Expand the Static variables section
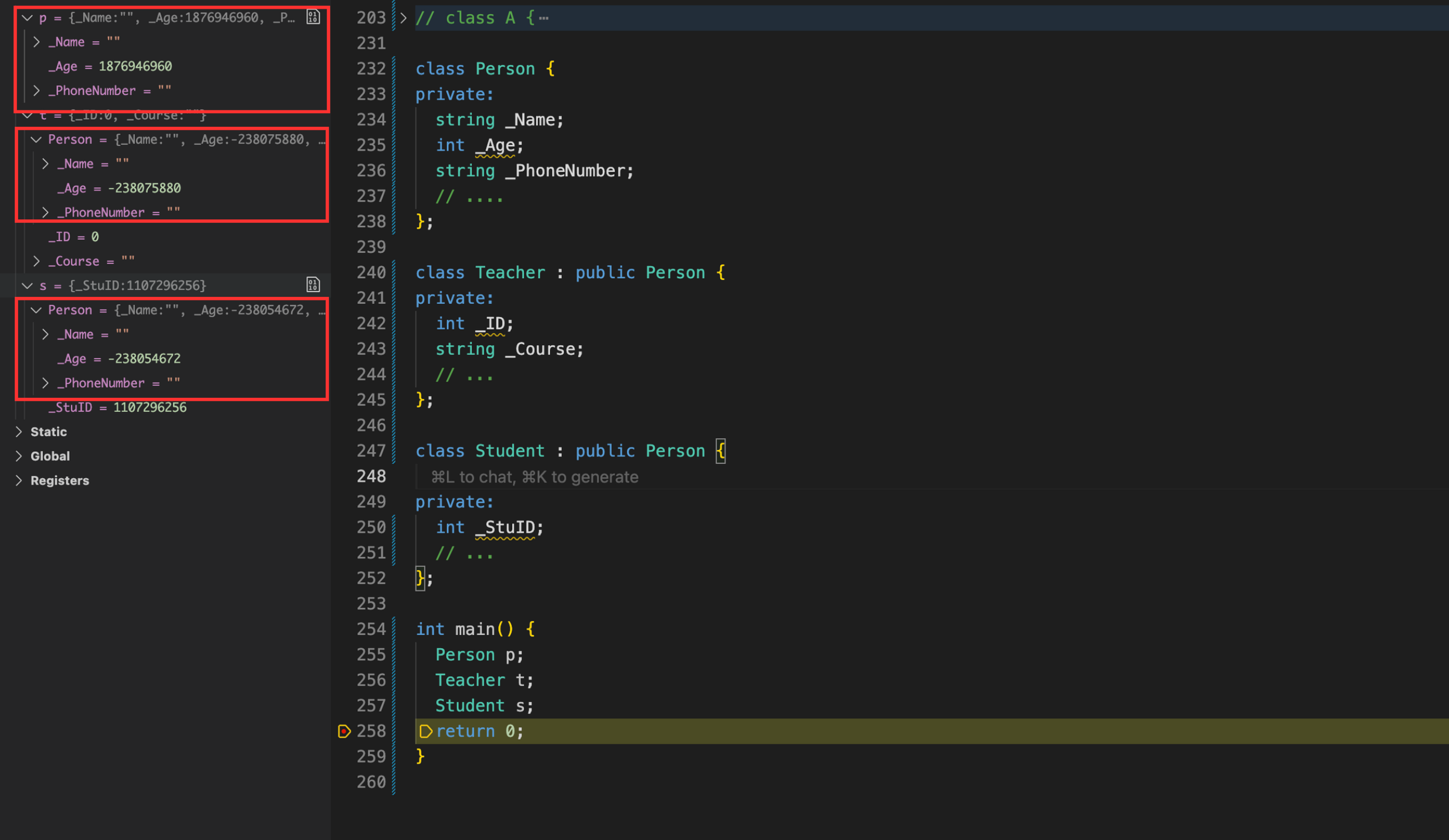This screenshot has height=840, width=1449. (19, 432)
